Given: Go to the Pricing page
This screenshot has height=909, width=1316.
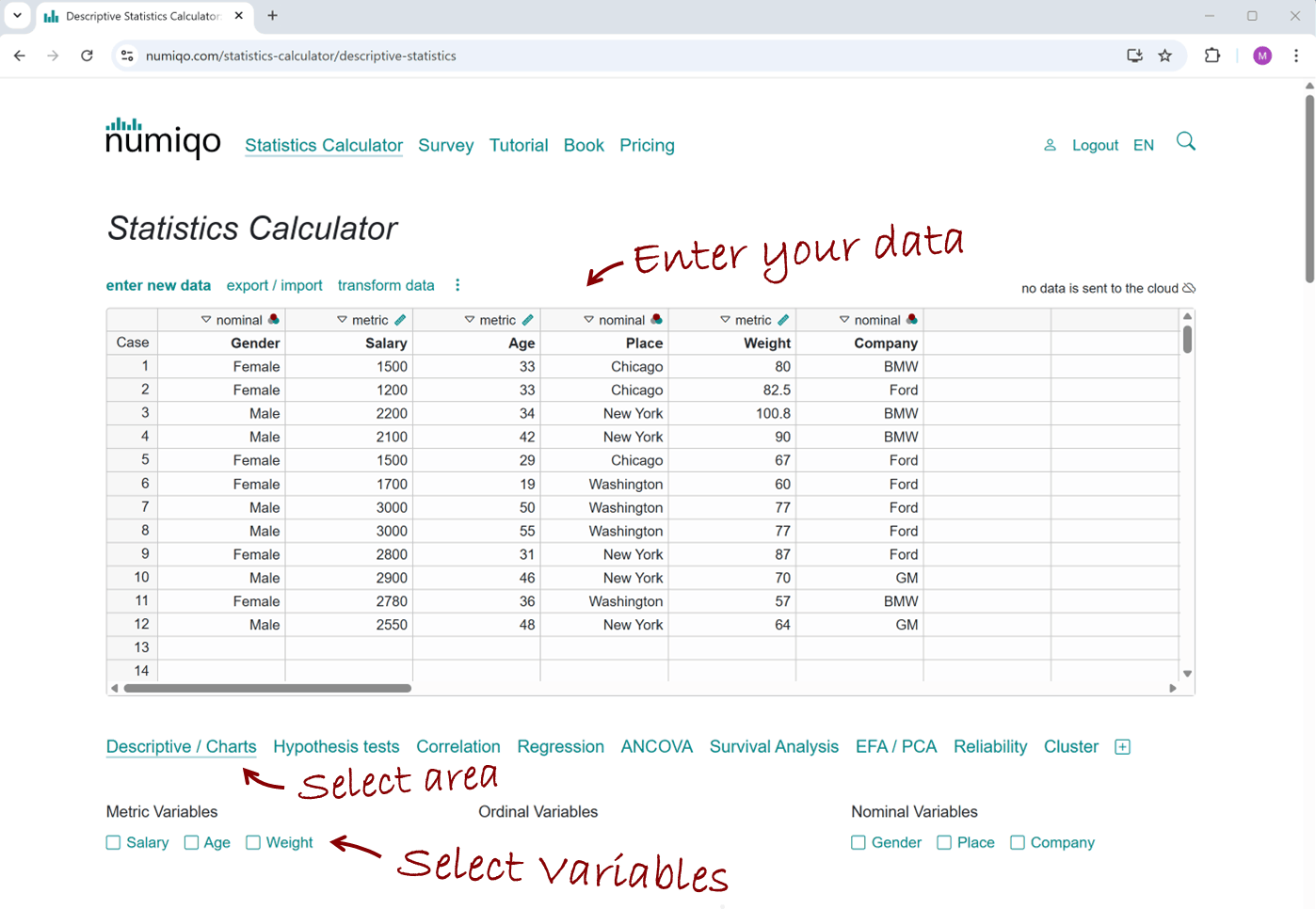Looking at the screenshot, I should 647,145.
